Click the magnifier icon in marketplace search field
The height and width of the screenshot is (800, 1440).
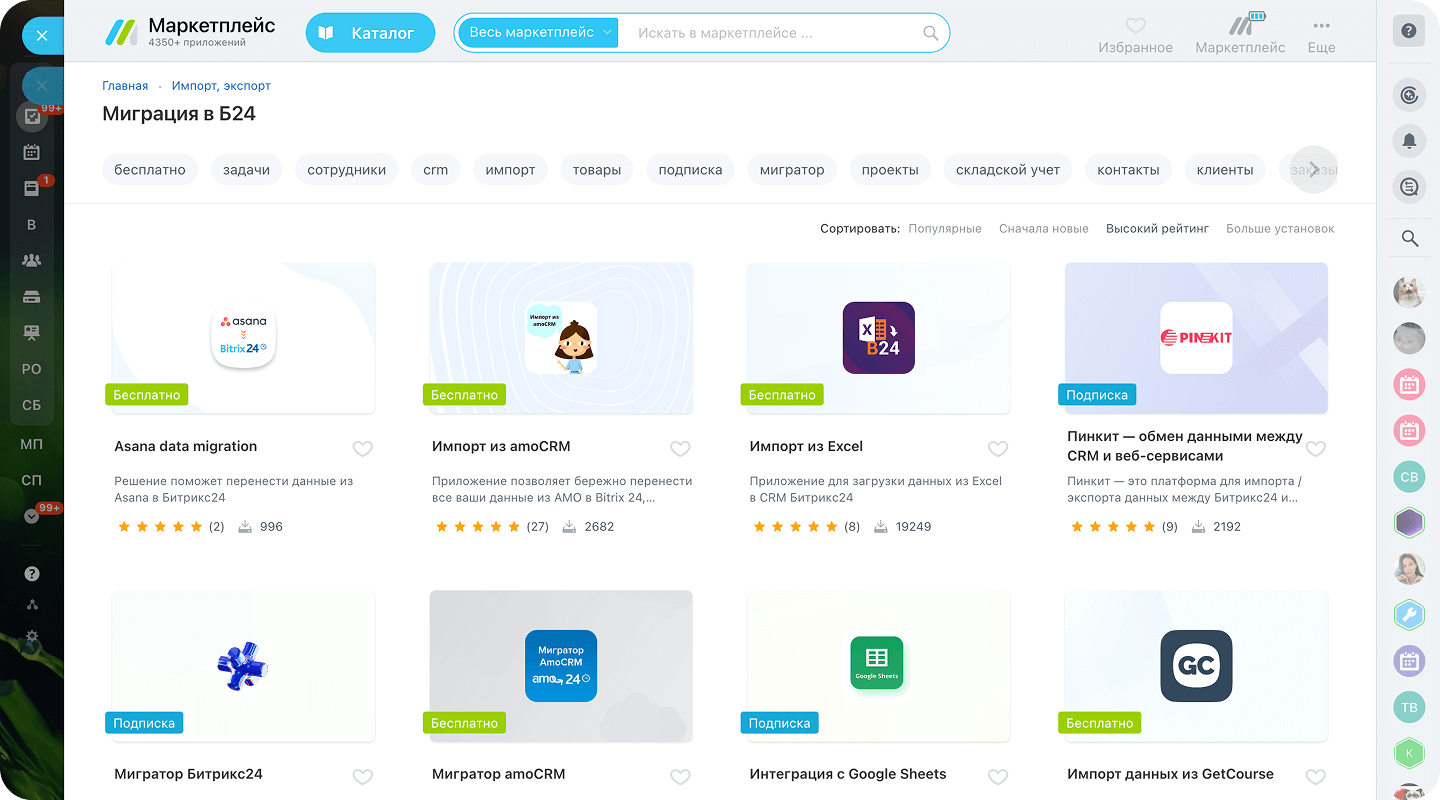pos(930,33)
